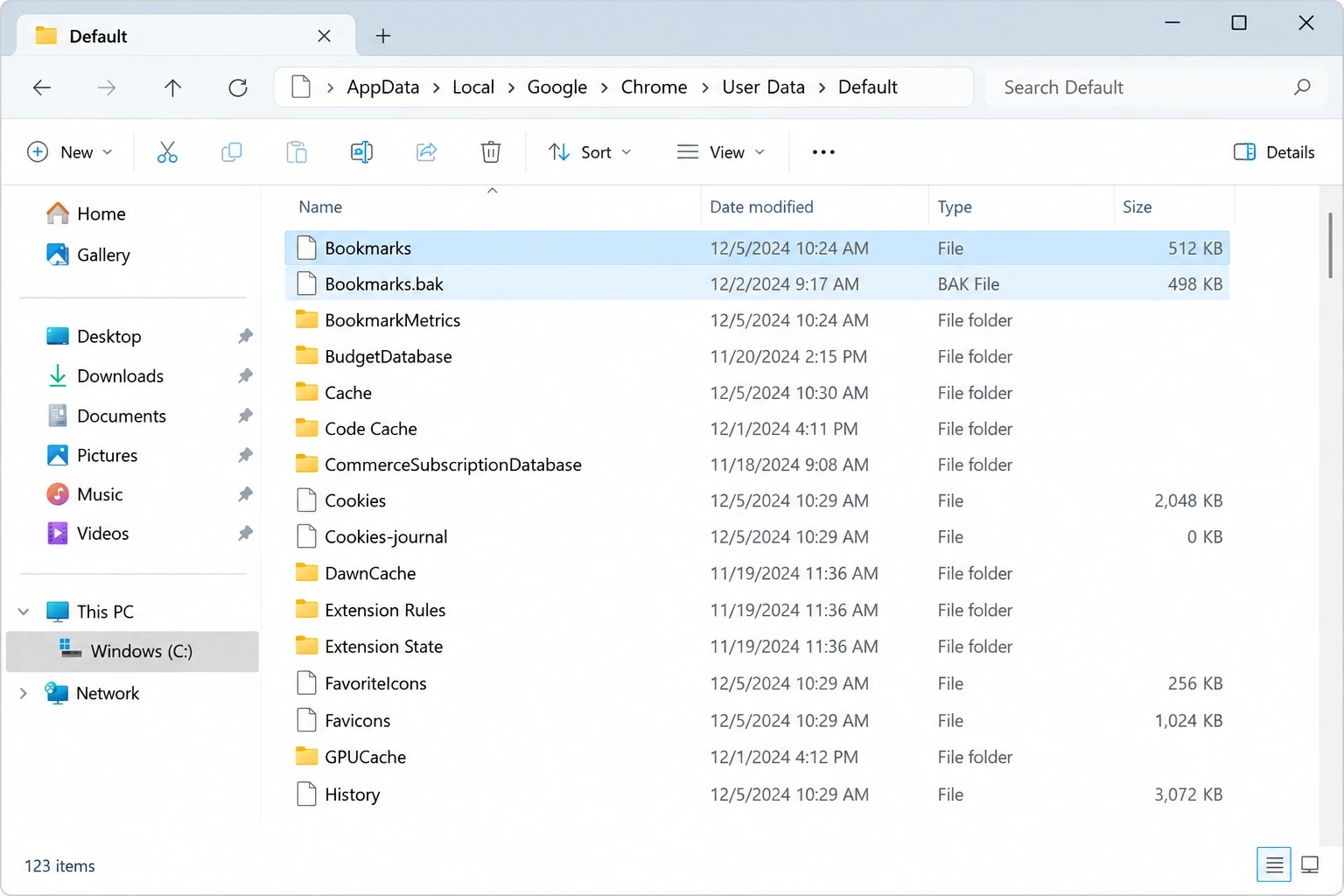This screenshot has height=896, width=1344.
Task: Click the Copy icon in toolbar
Action: pyautogui.click(x=232, y=152)
